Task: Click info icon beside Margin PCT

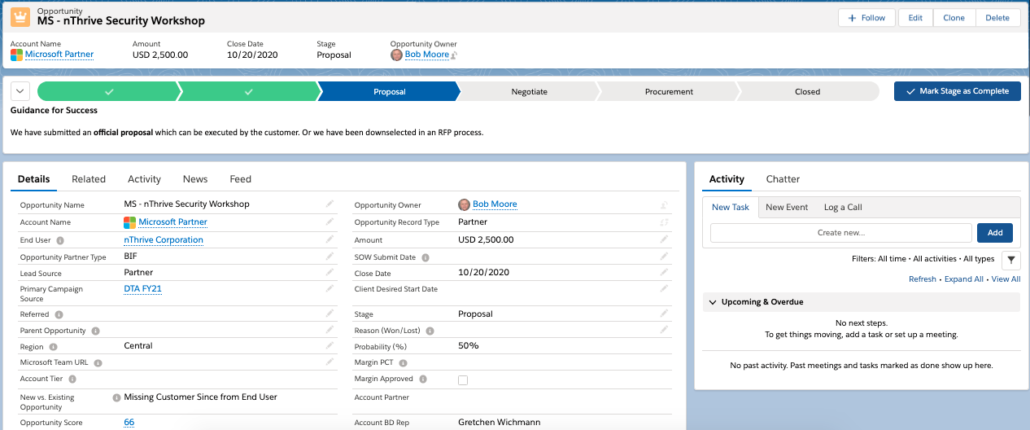Action: click(403, 362)
